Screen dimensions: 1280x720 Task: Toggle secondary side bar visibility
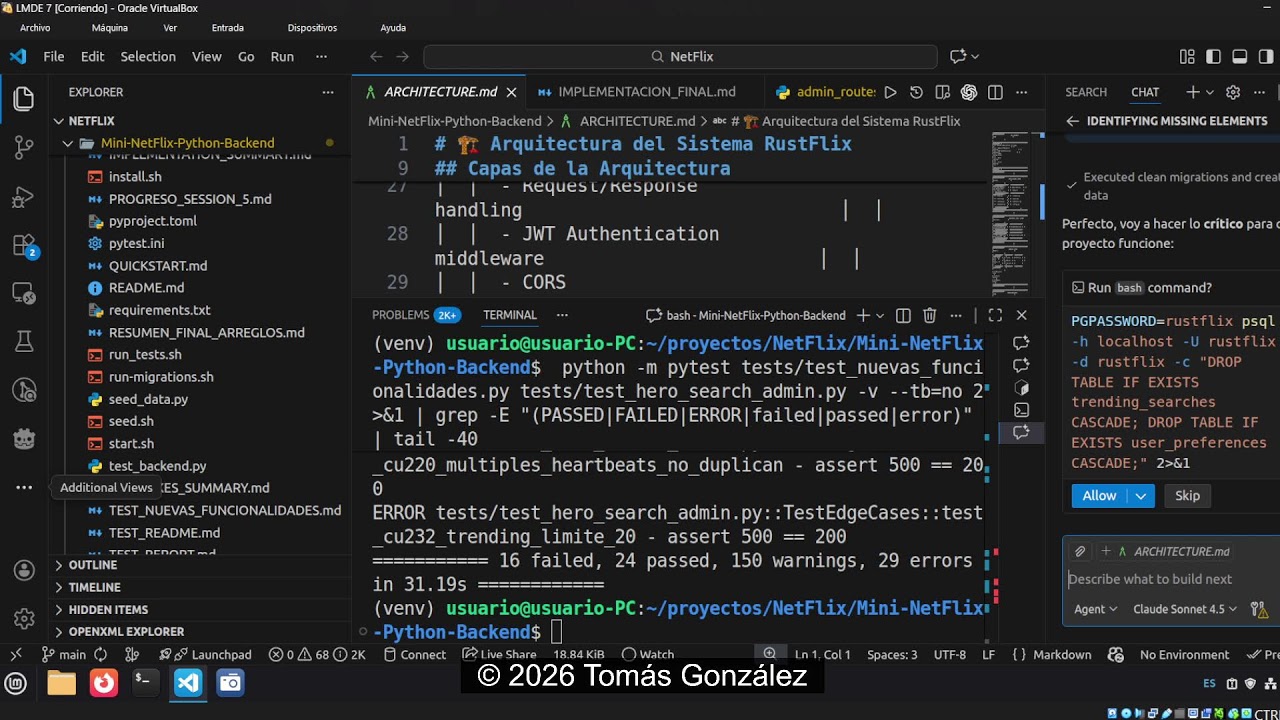1265,57
